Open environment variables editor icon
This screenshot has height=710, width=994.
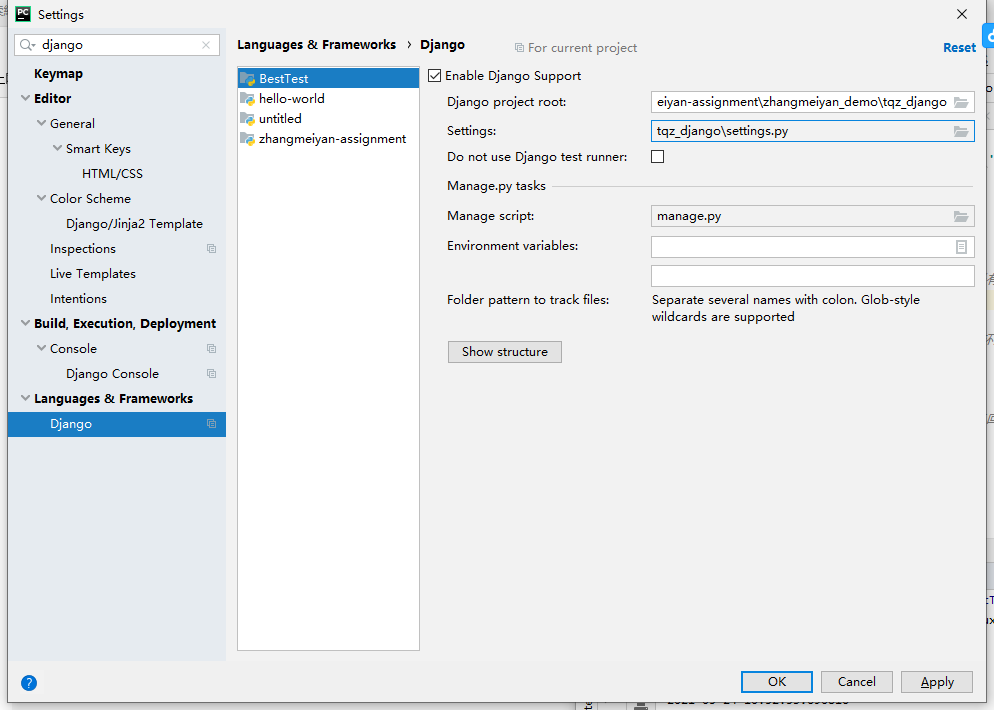click(961, 247)
